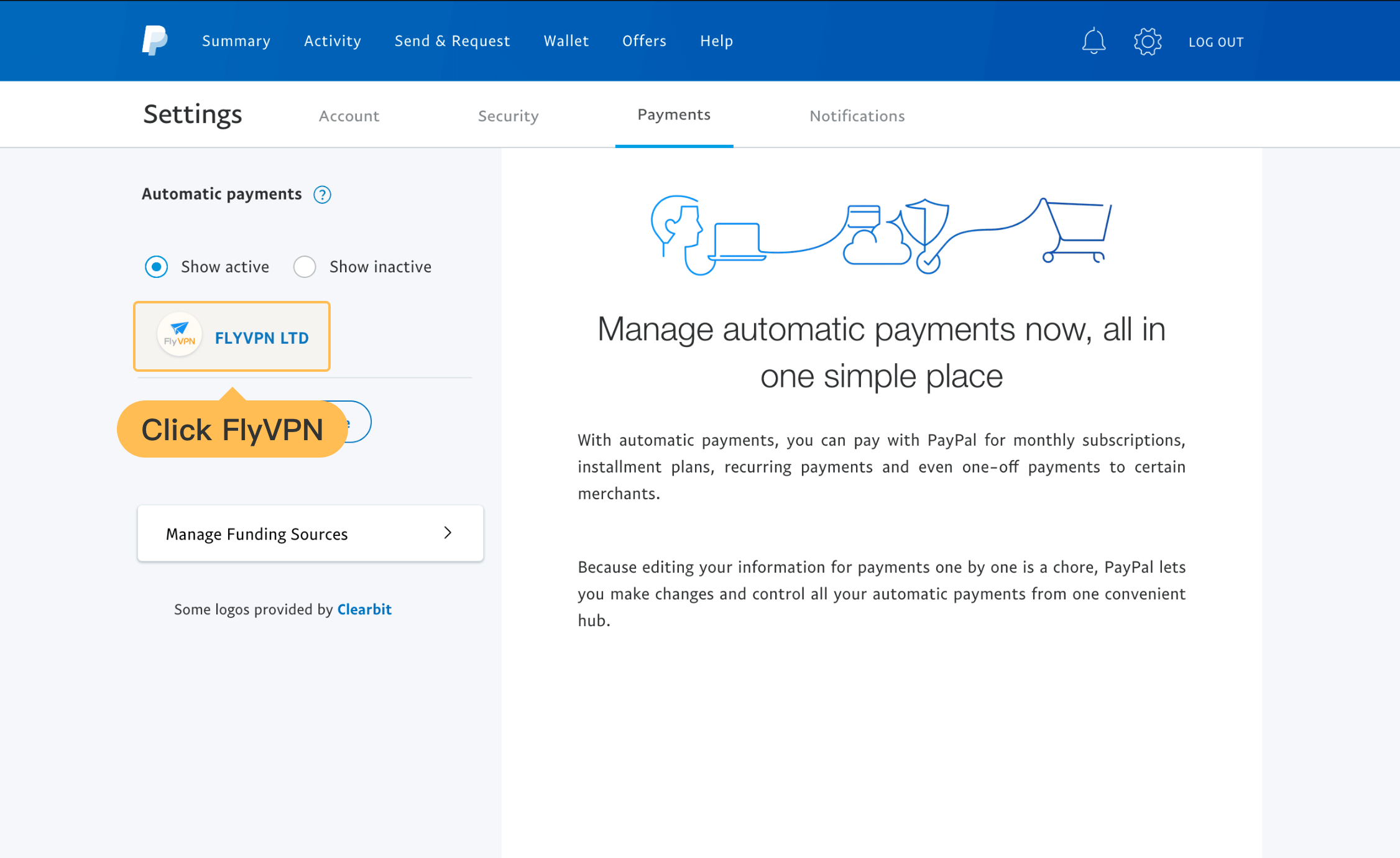The width and height of the screenshot is (1400, 858).
Task: Open Activity in top navigation
Action: (333, 41)
